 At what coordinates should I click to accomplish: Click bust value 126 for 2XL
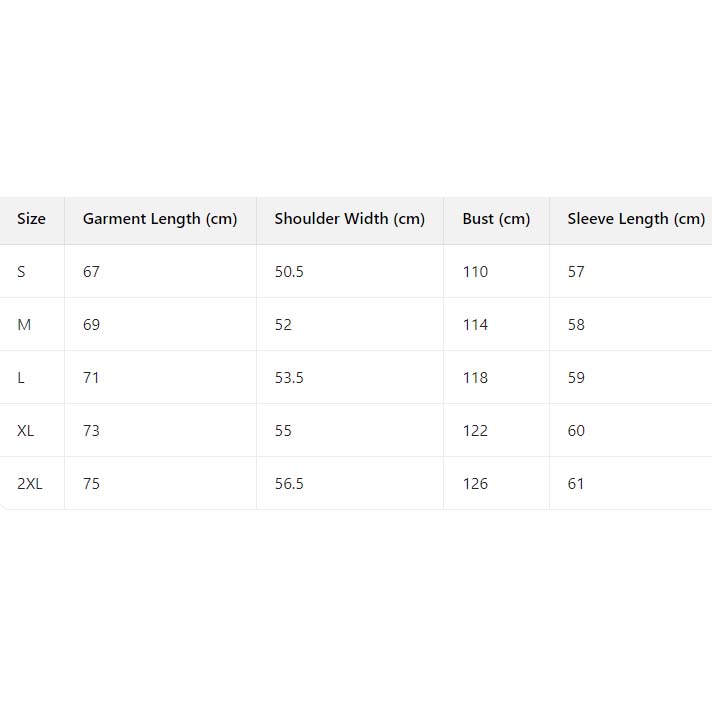[x=475, y=484]
